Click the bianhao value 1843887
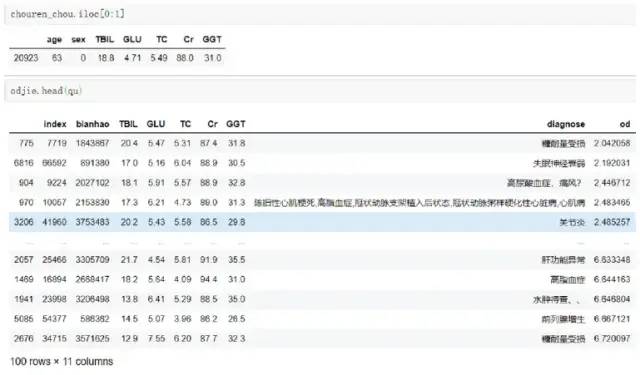Viewport: 640px width, 375px height. tap(92, 143)
